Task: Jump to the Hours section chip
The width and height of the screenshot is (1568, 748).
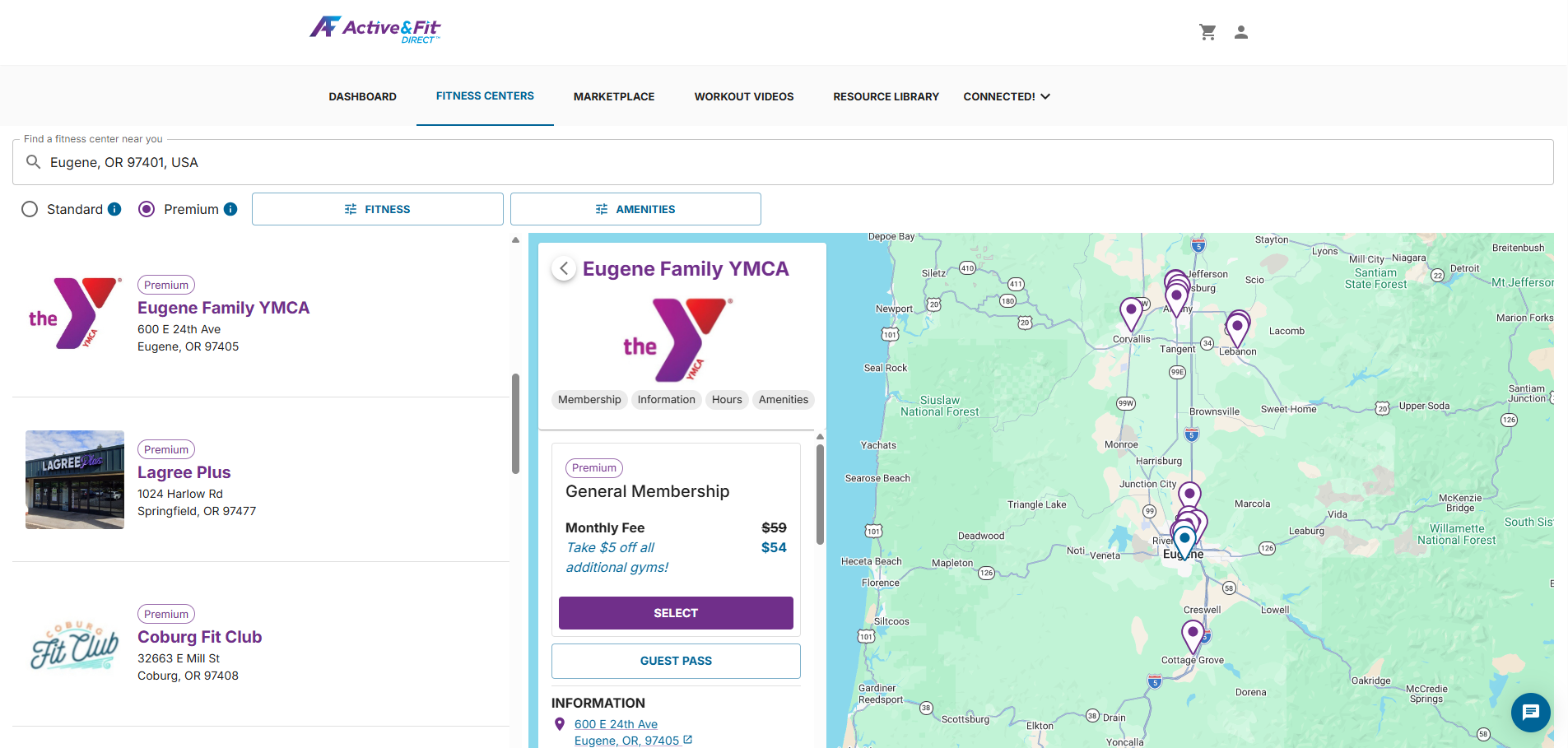Action: (727, 400)
